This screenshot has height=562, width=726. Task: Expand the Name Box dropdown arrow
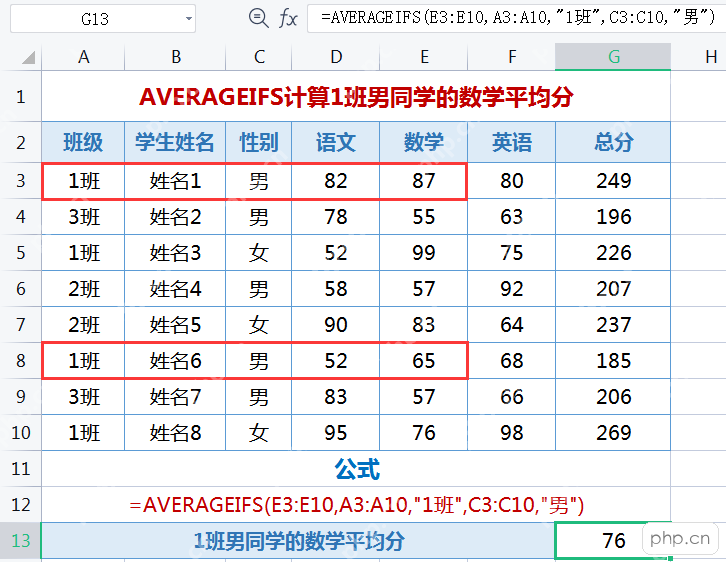[188, 19]
